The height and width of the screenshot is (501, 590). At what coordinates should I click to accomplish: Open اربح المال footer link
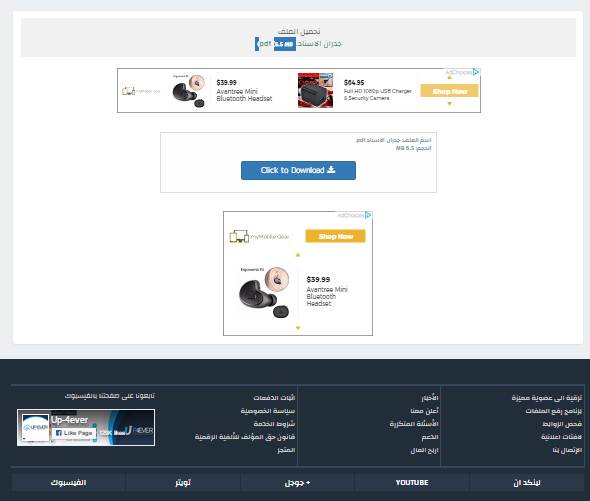pos(424,450)
